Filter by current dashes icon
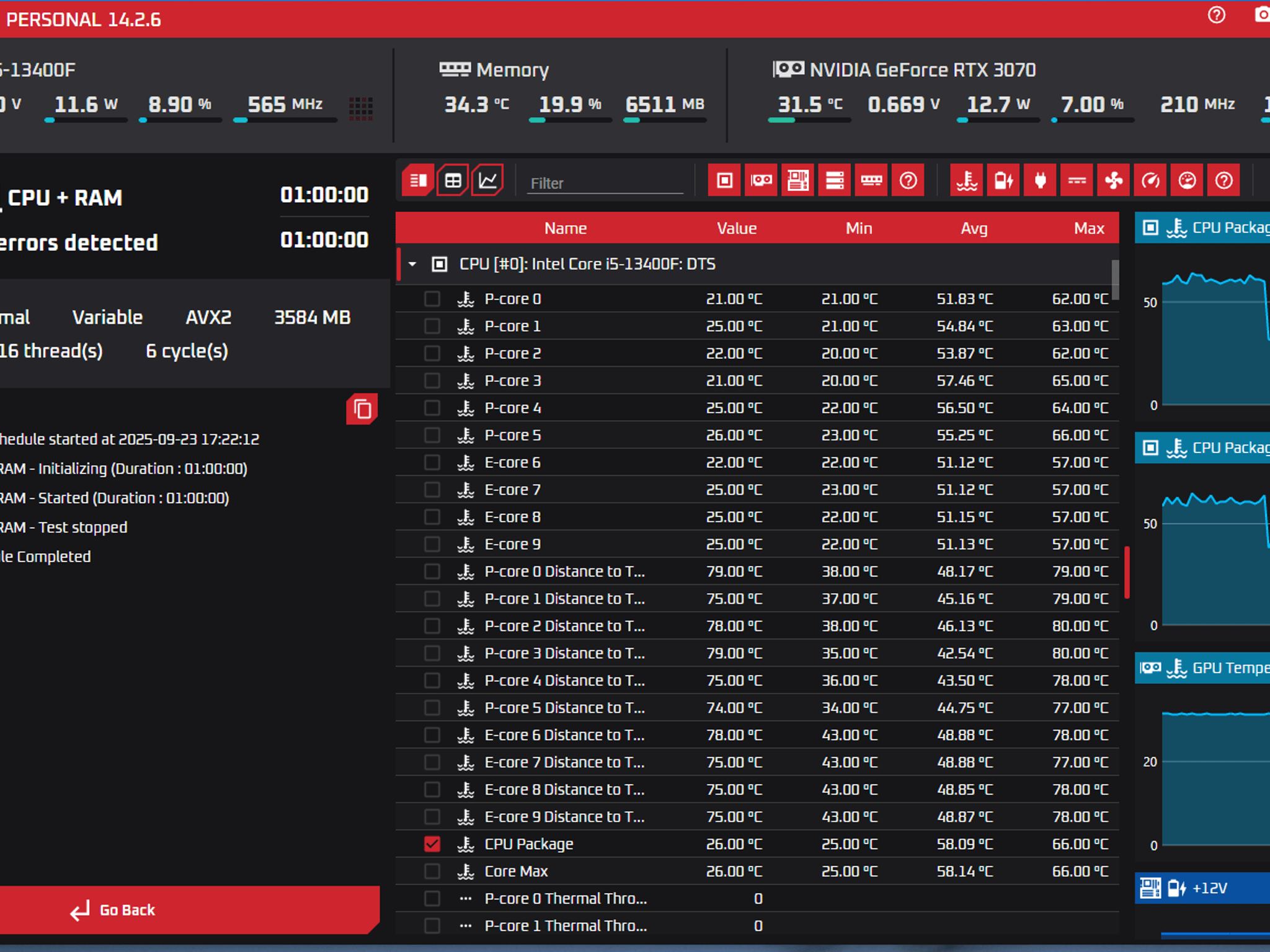The height and width of the screenshot is (952, 1270). [x=1077, y=180]
